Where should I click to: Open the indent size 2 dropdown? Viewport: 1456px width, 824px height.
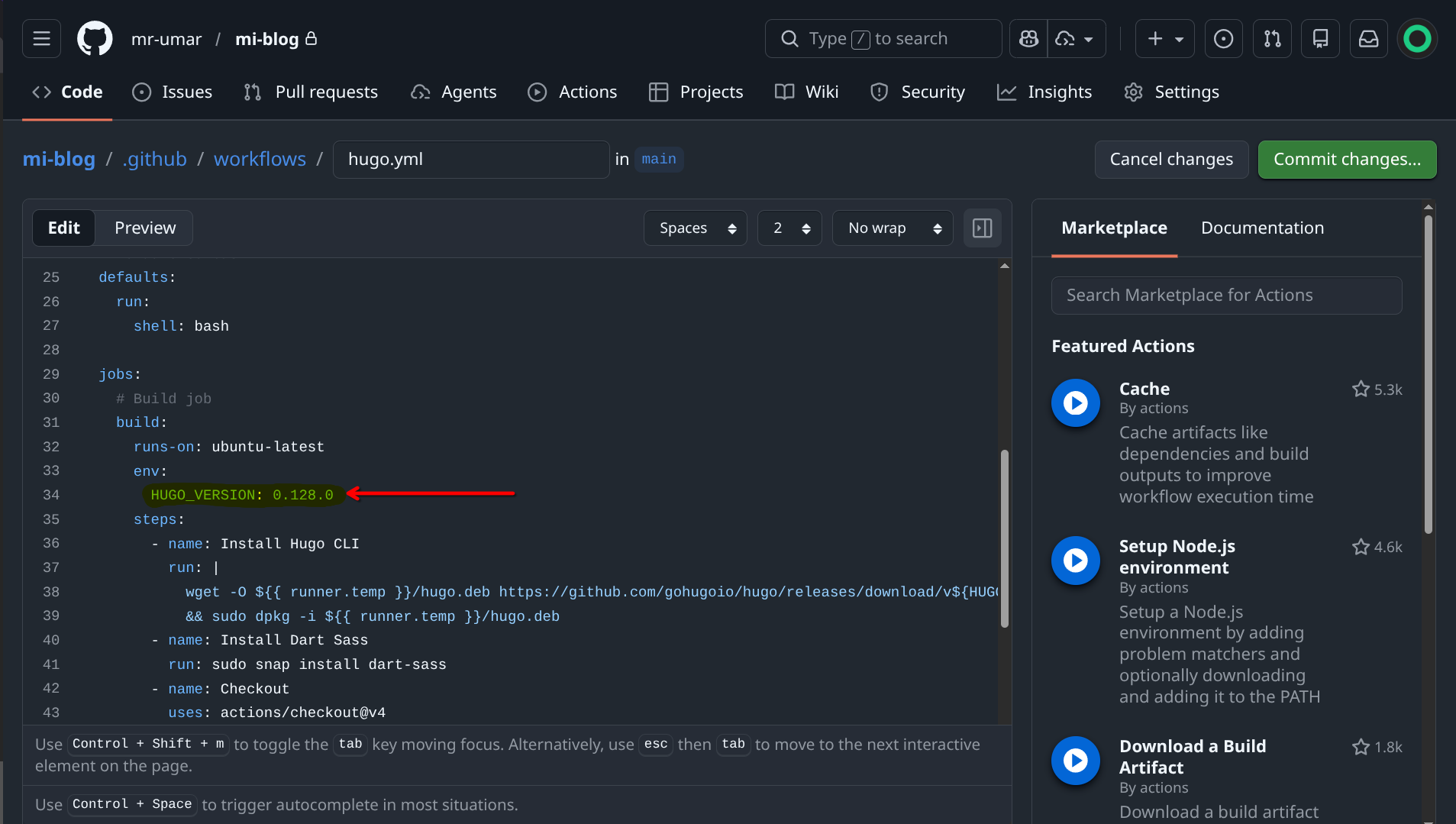(789, 228)
